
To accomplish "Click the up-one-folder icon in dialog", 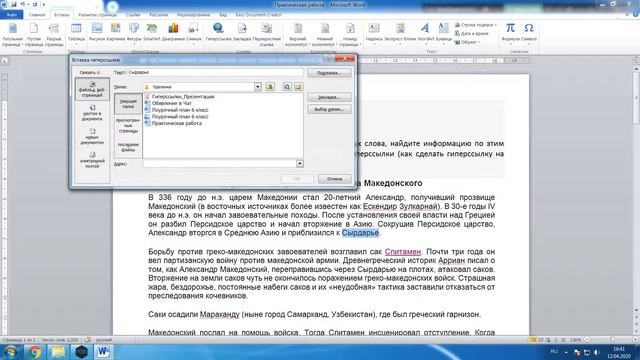I will click(270, 87).
